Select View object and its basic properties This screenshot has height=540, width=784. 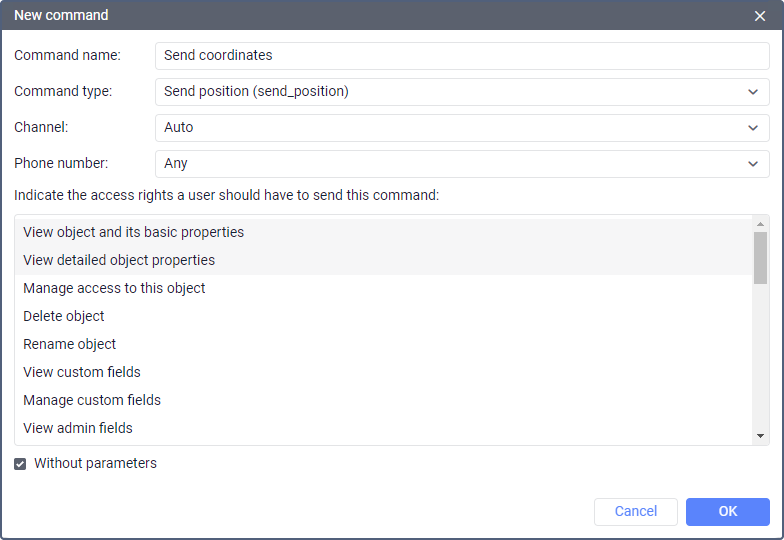coord(133,232)
